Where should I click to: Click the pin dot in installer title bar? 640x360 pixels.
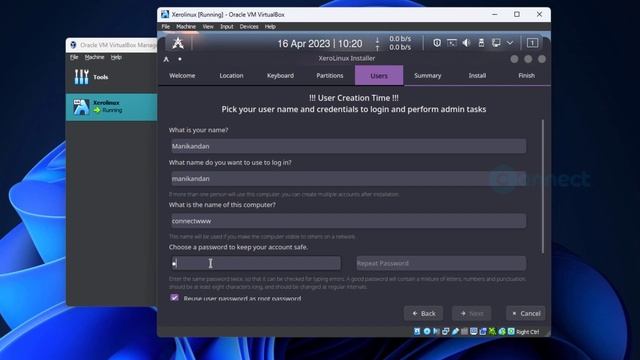tap(180, 59)
